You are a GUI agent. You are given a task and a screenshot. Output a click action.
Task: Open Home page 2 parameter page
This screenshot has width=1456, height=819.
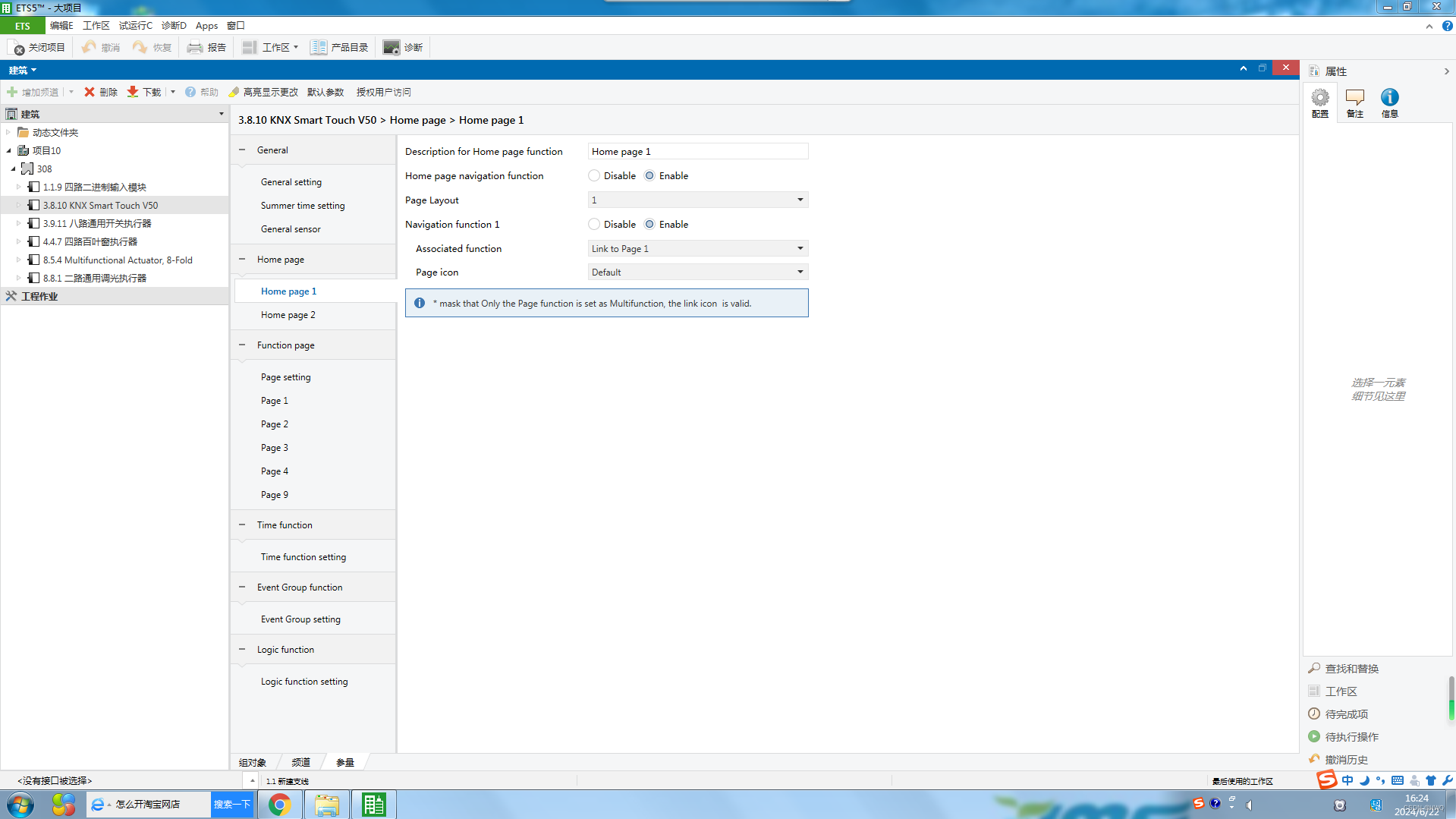click(288, 315)
